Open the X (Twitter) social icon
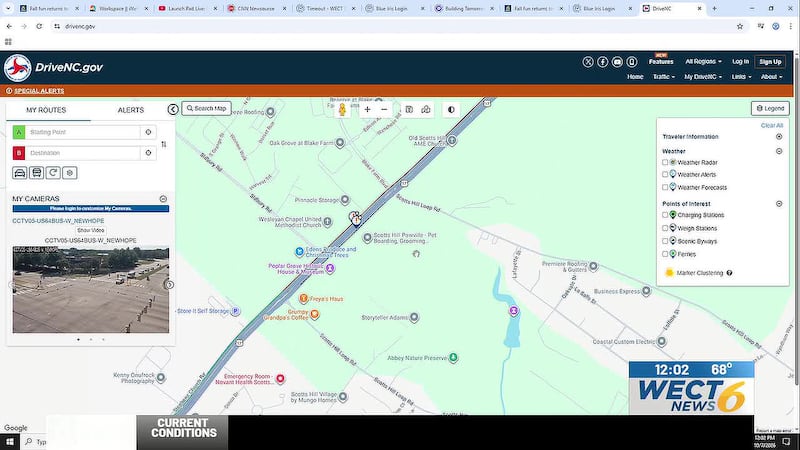 [588, 62]
